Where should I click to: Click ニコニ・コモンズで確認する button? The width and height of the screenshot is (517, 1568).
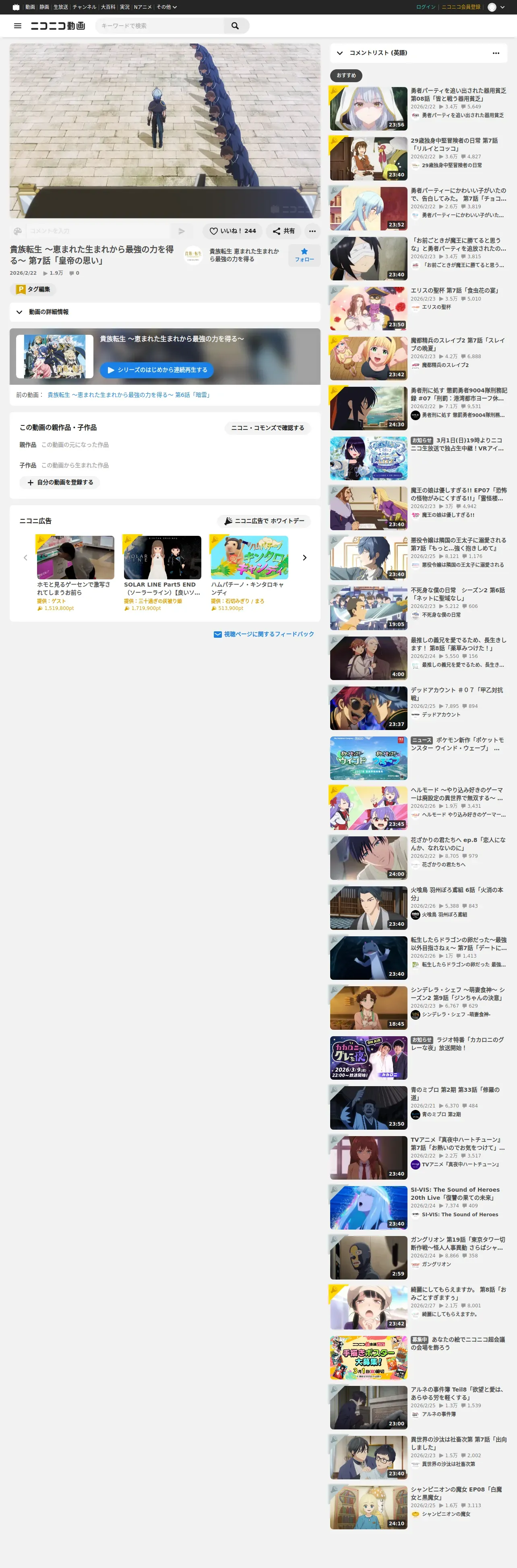(x=268, y=428)
